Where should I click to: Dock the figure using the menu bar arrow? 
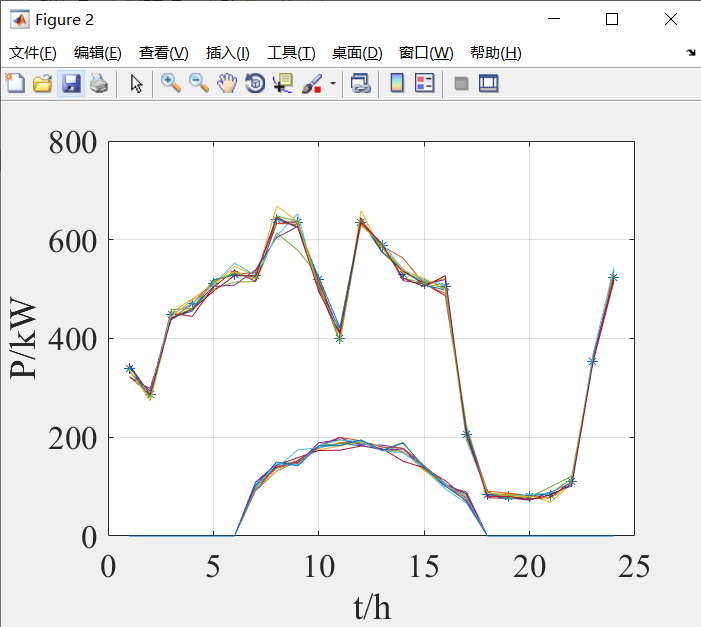tap(691, 53)
